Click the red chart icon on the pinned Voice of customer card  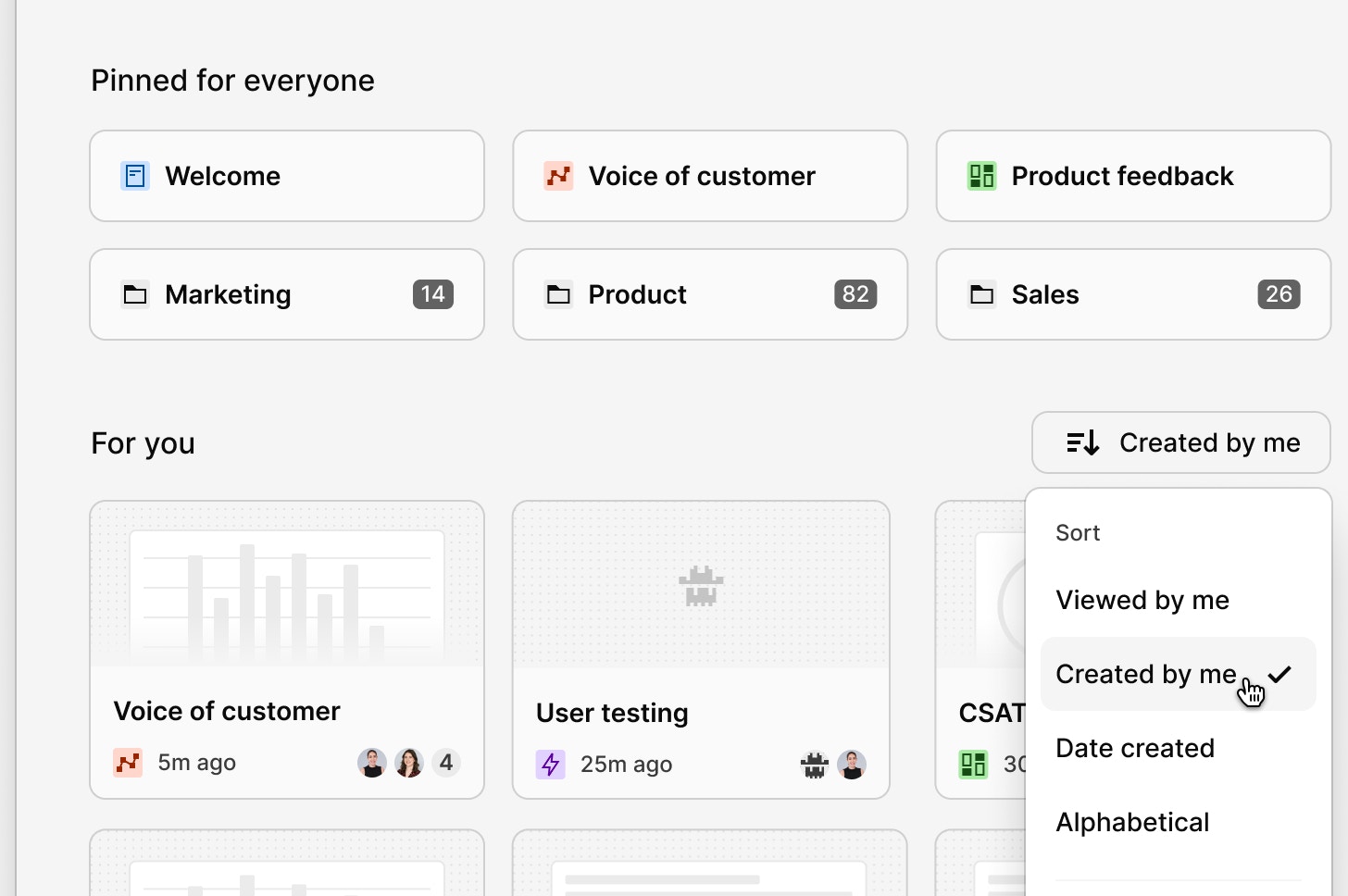tap(558, 176)
